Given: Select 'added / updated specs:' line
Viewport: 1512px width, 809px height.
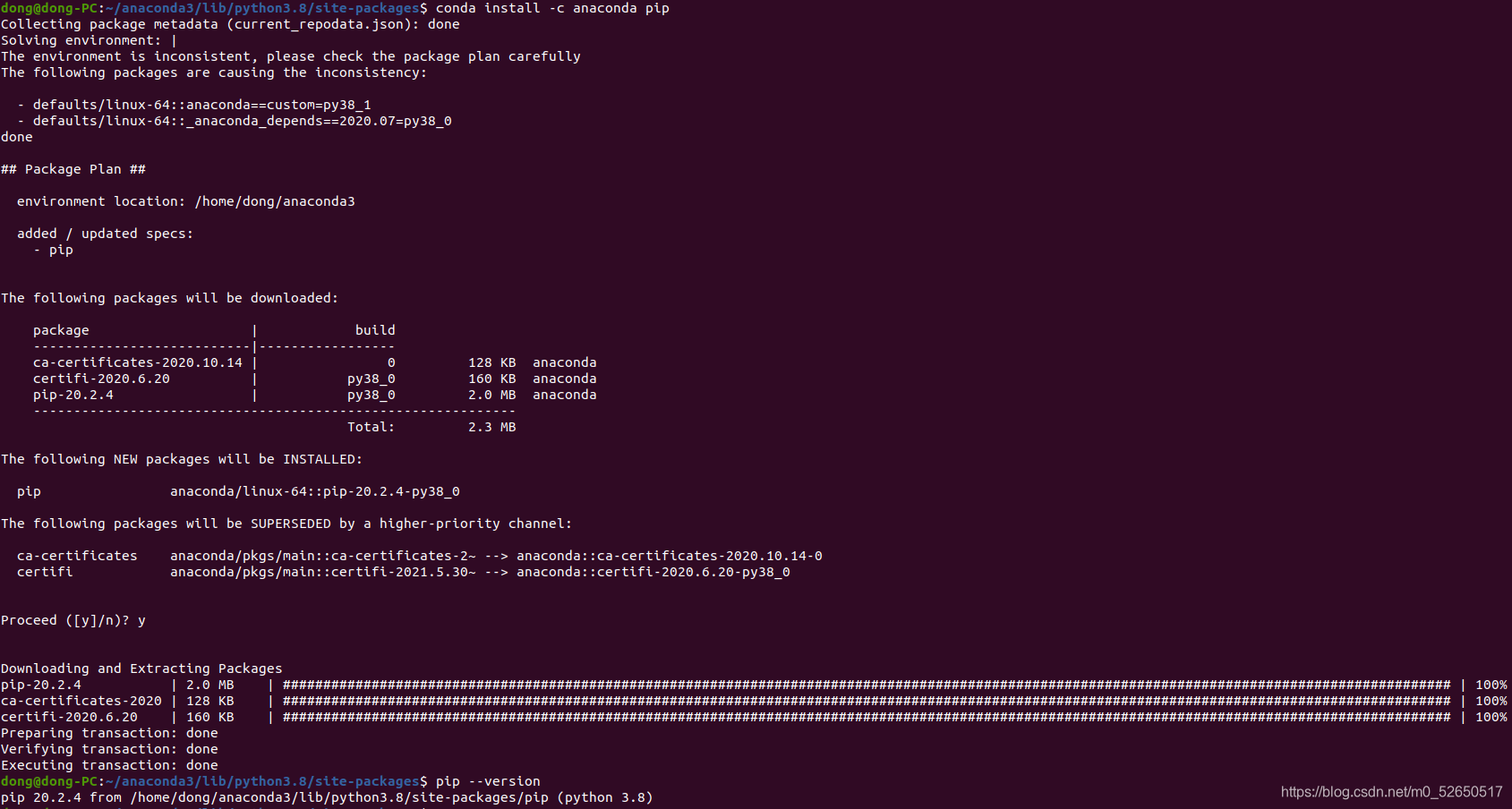Looking at the screenshot, I should 105,234.
